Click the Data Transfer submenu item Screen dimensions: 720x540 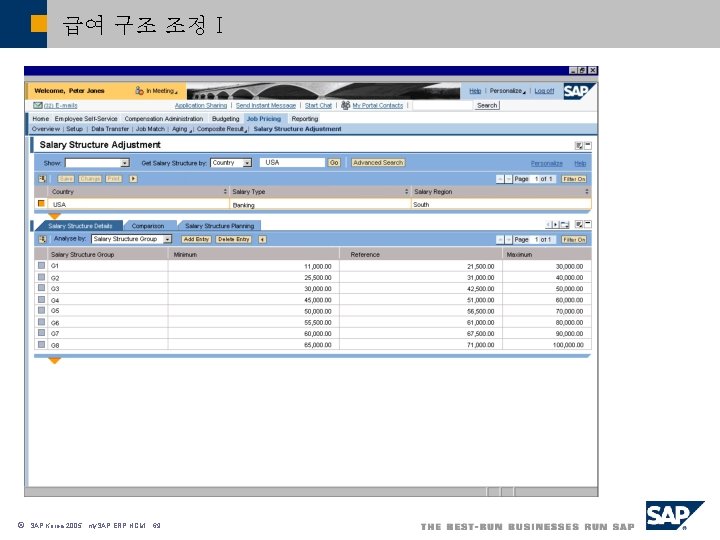110,129
